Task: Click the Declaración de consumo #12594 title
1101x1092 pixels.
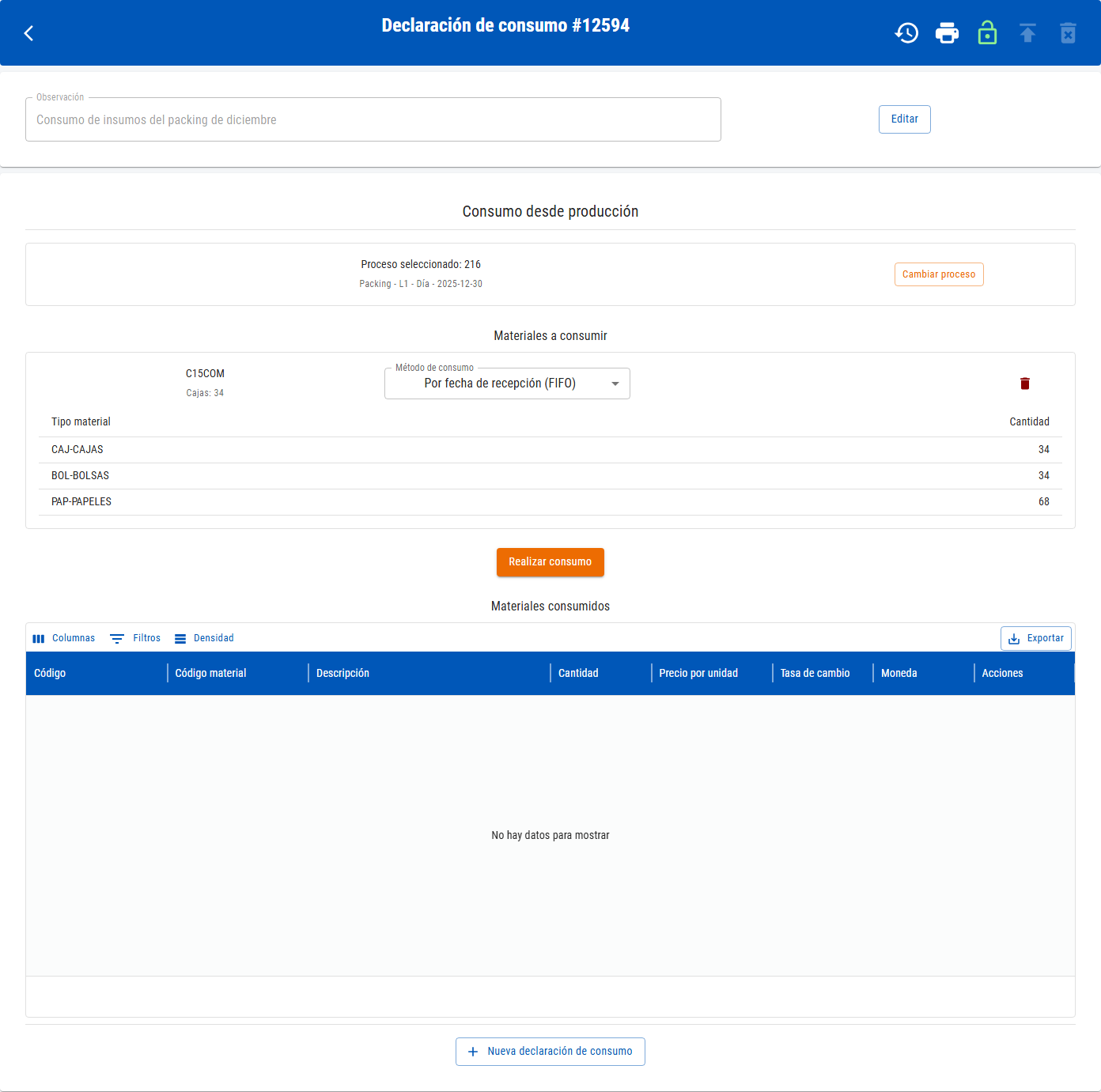Action: click(x=505, y=25)
